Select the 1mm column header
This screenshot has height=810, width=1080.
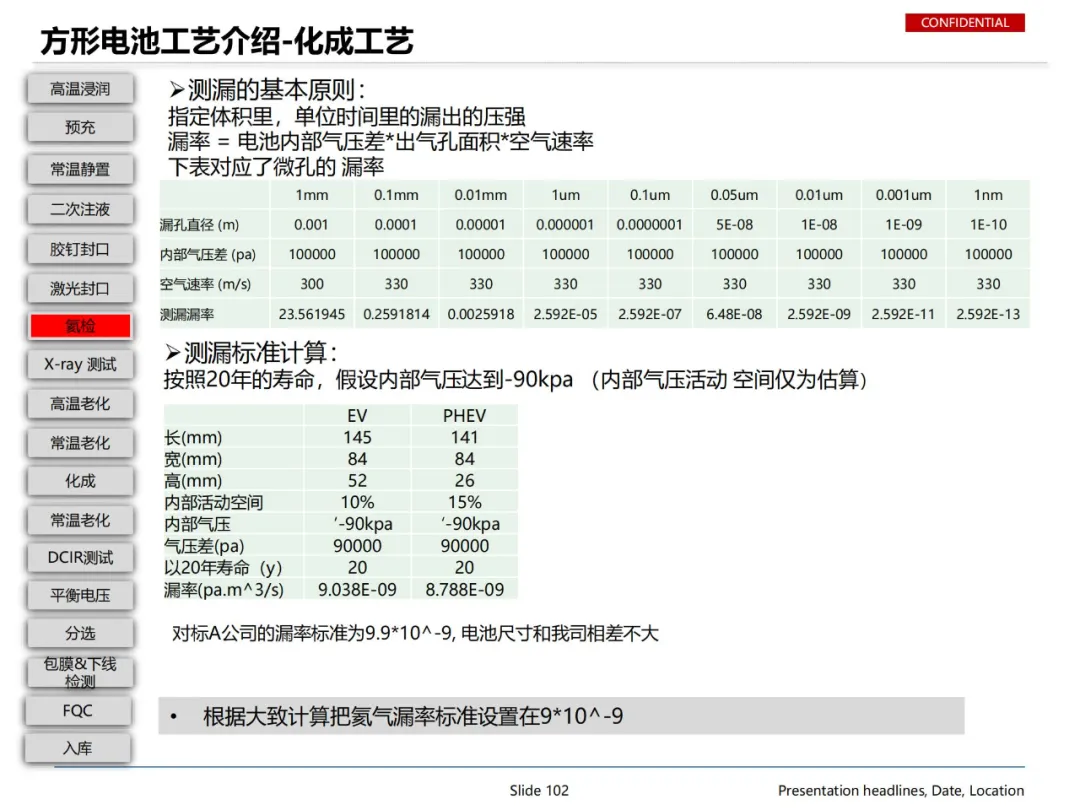pyautogui.click(x=312, y=195)
